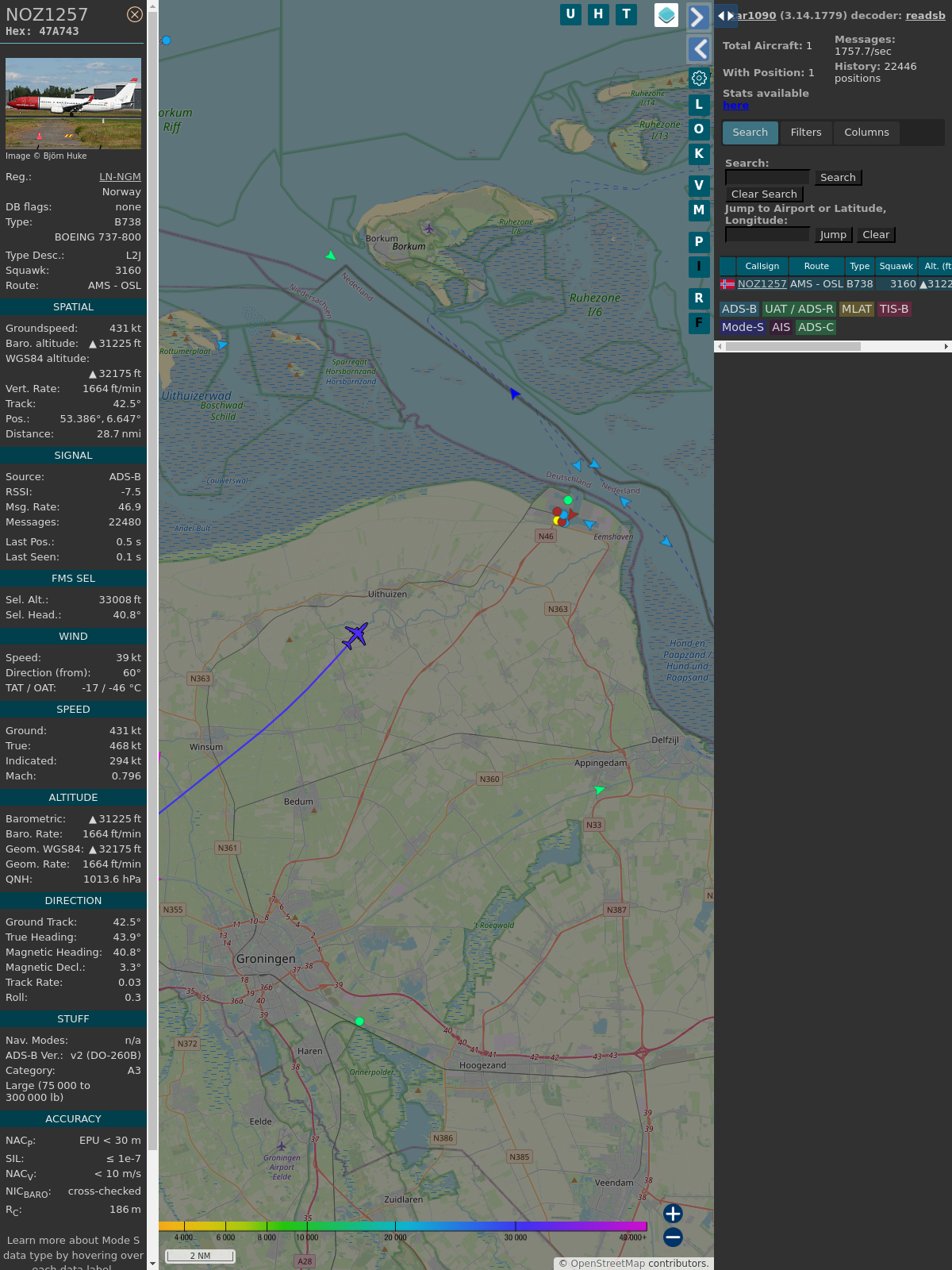Image resolution: width=952 pixels, height=1270 pixels.
Task: Click the H map button
Action: point(598,14)
